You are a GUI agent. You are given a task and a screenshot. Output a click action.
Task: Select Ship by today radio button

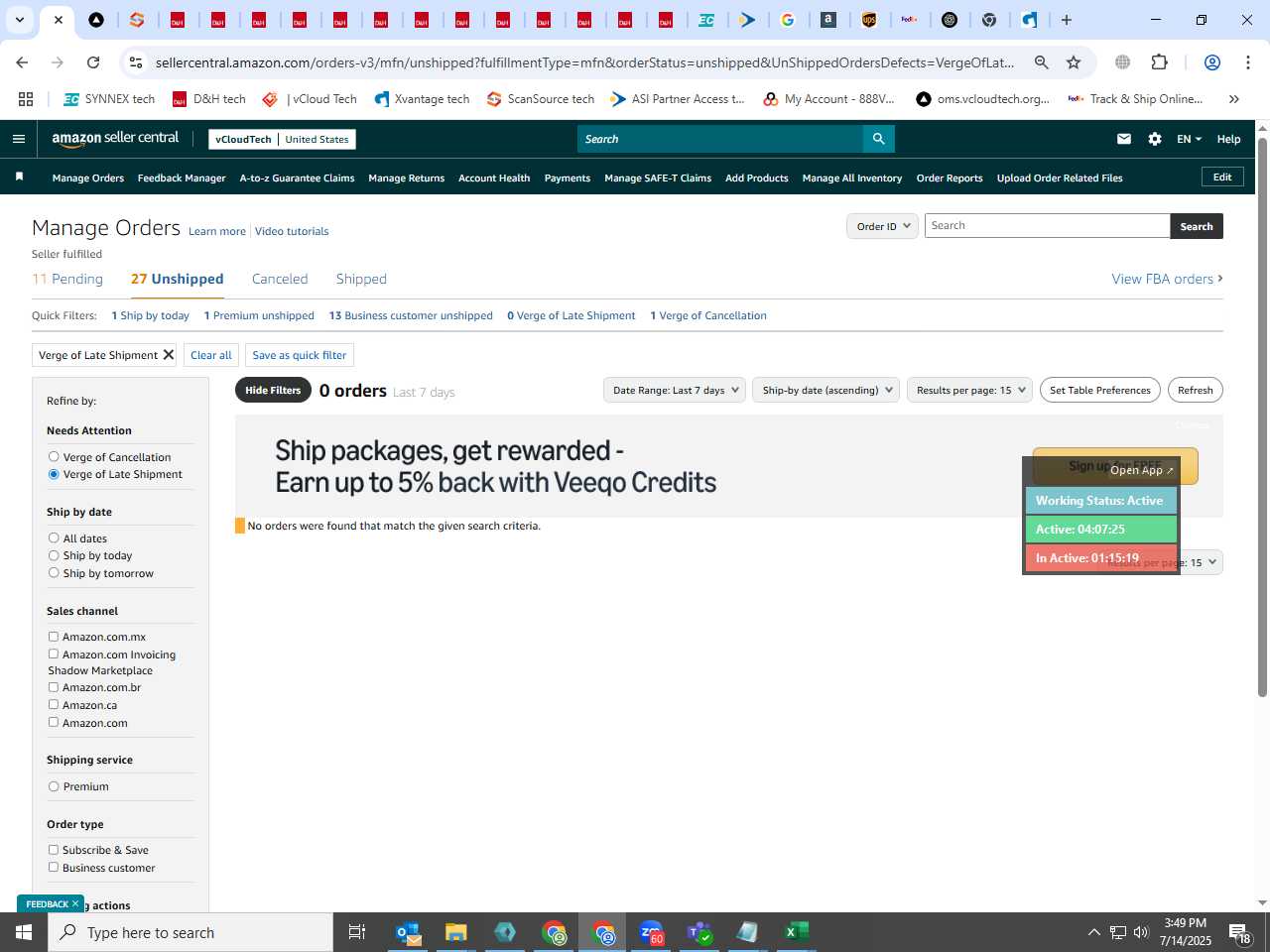pos(54,555)
